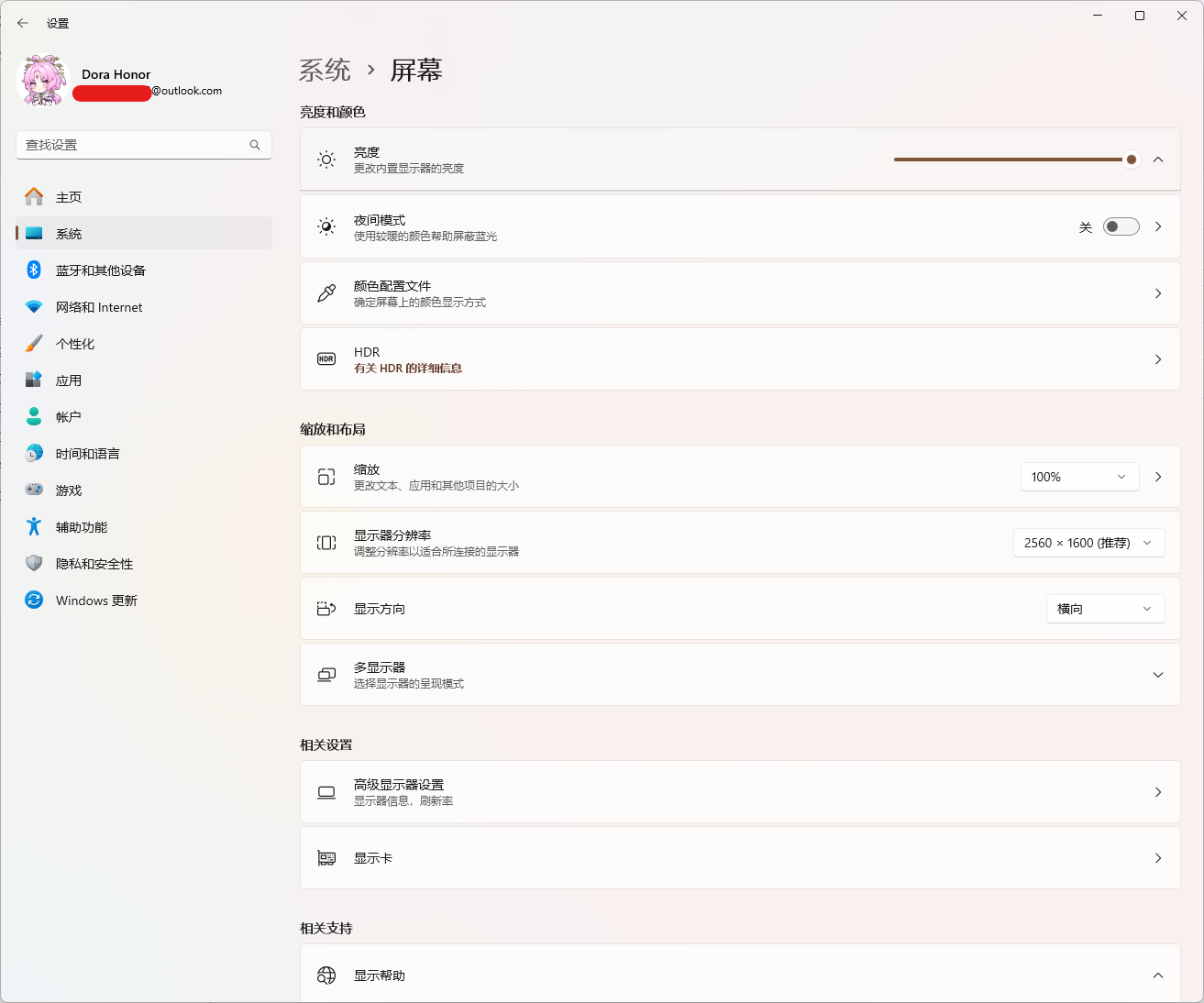Screen dimensions: 1204x1003
Task: Expand the 多显示器 section
Action: click(x=1157, y=674)
